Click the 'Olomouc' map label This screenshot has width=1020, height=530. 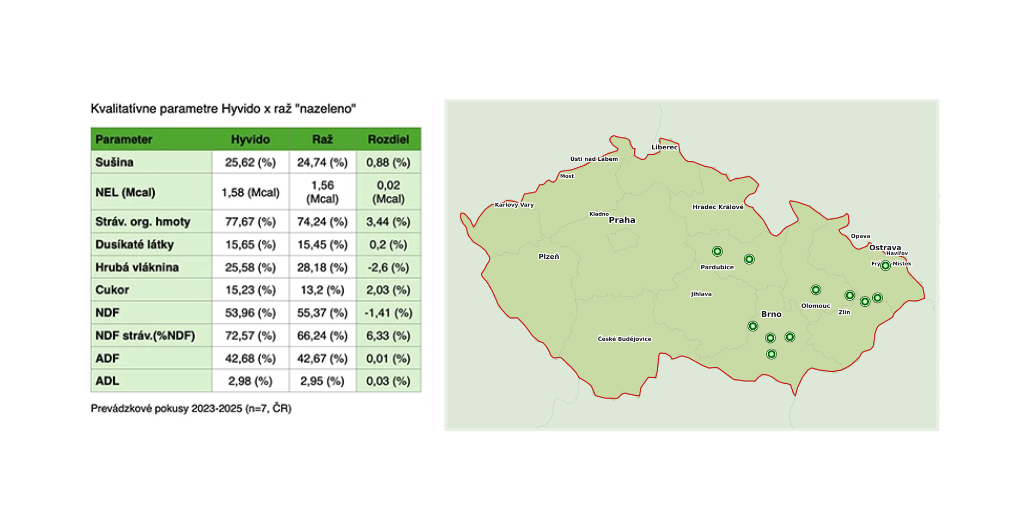(816, 306)
